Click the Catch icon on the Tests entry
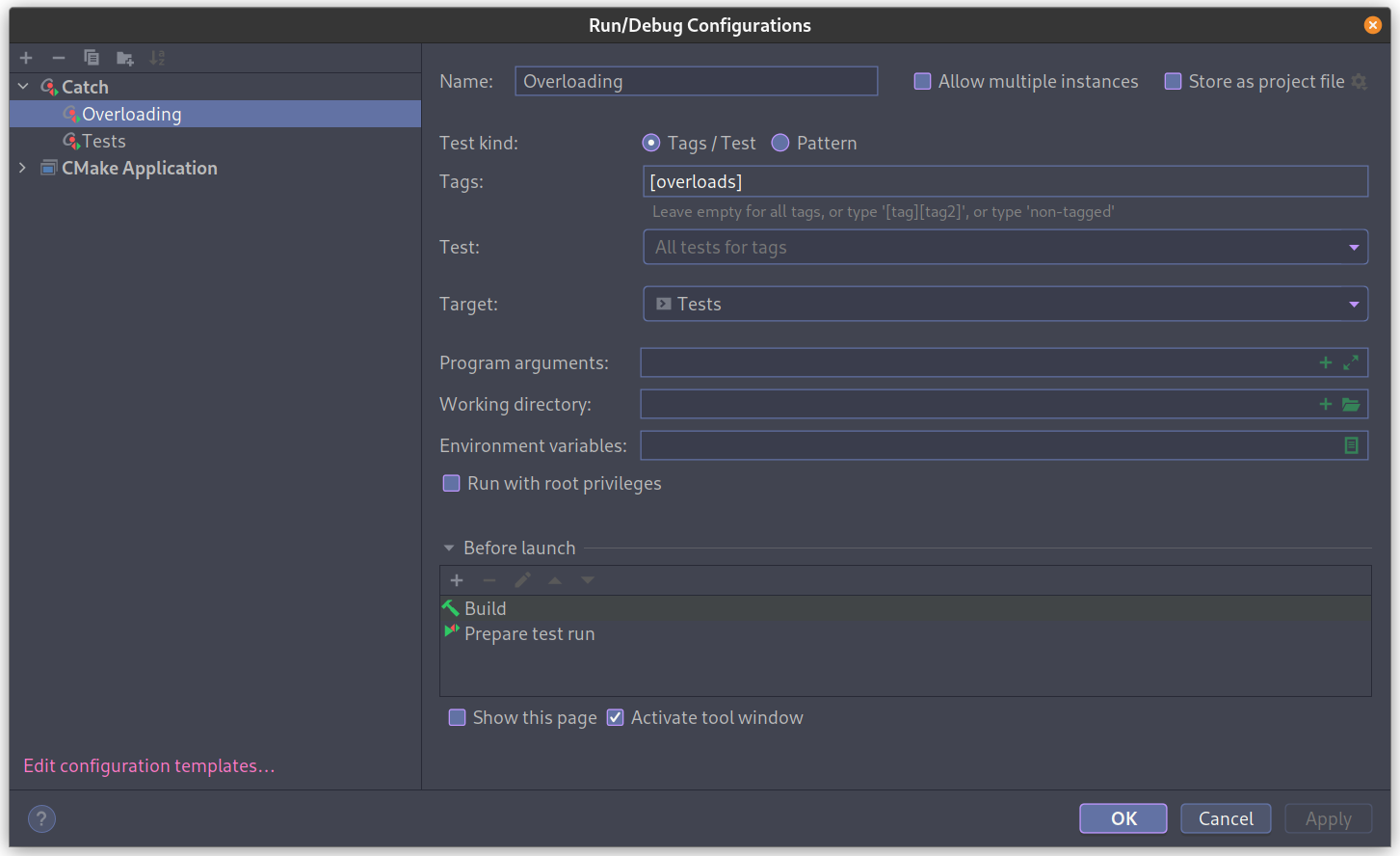This screenshot has width=1400, height=856. pos(70,141)
